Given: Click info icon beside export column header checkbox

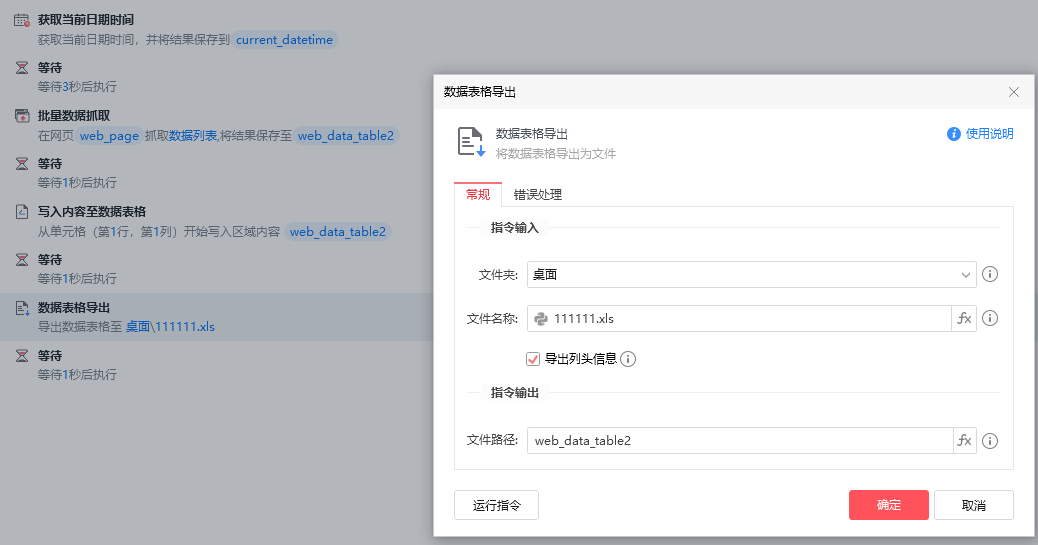Looking at the screenshot, I should click(629, 359).
